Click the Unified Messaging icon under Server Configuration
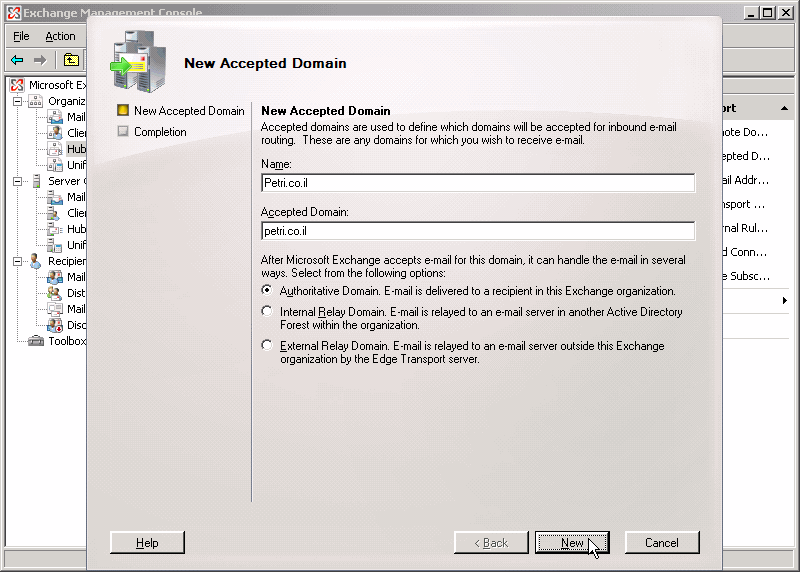The height and width of the screenshot is (572, 800). (55, 245)
